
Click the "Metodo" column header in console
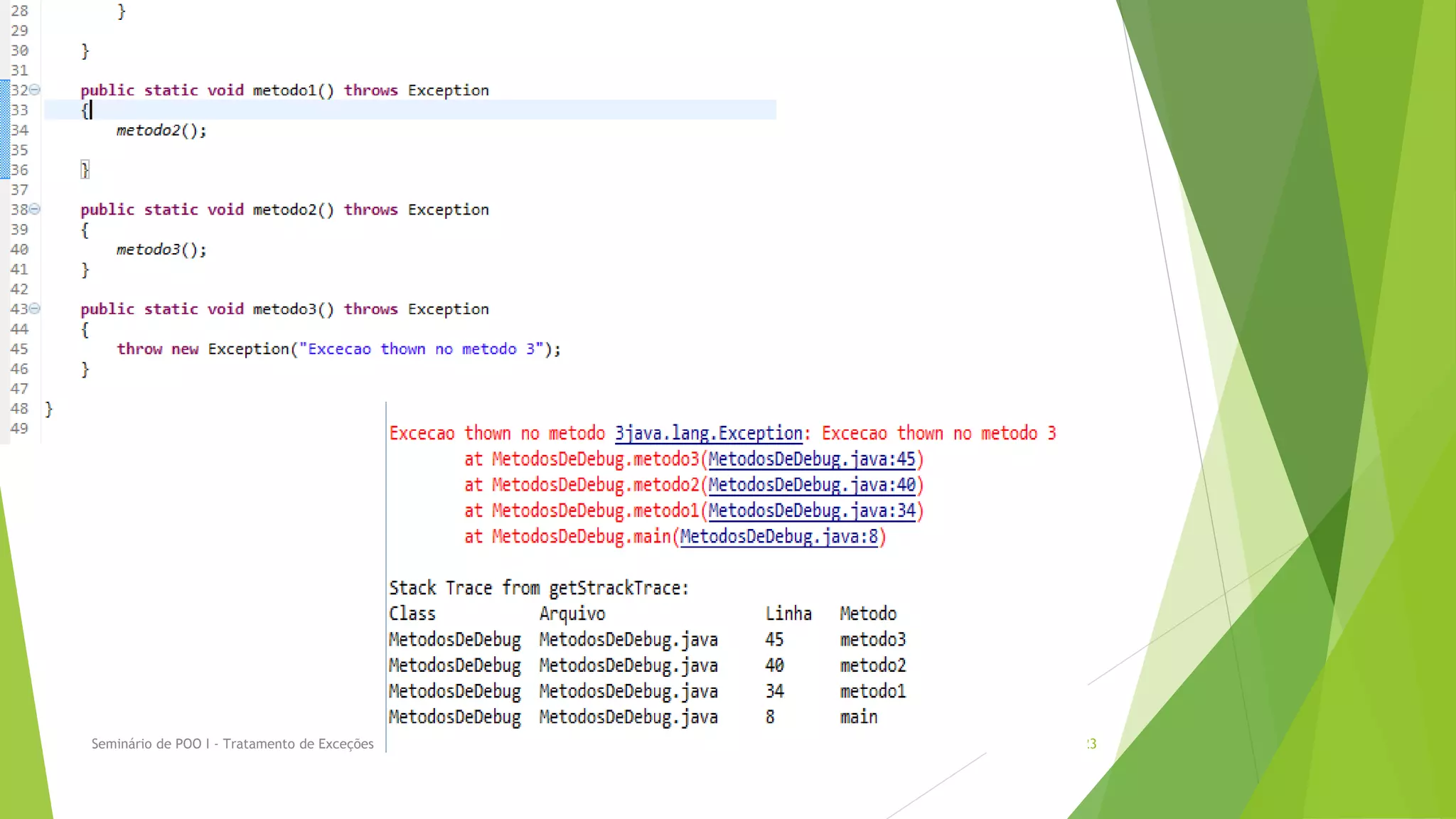[x=867, y=614]
